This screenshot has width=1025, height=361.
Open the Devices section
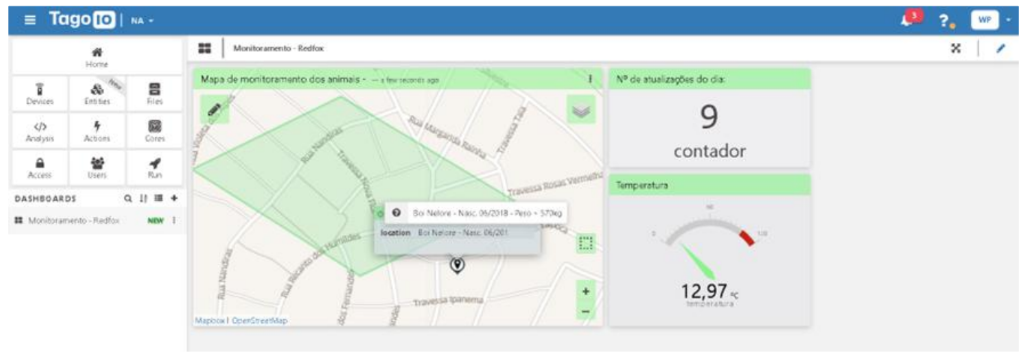point(40,94)
